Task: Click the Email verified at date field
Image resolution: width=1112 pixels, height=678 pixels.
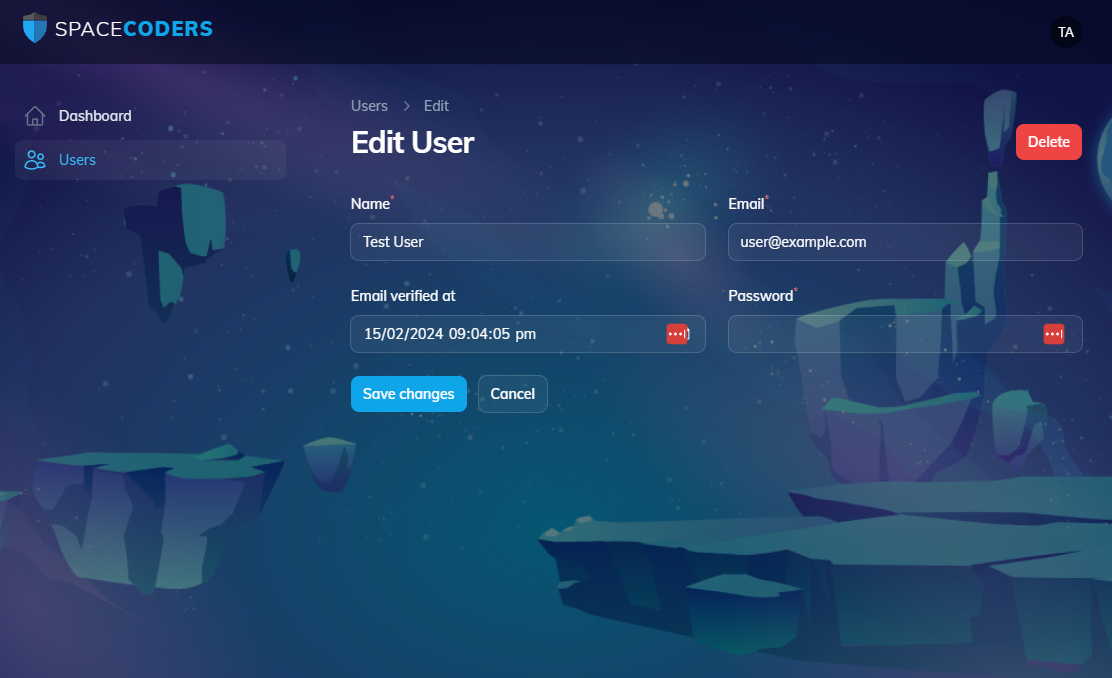Action: point(528,334)
